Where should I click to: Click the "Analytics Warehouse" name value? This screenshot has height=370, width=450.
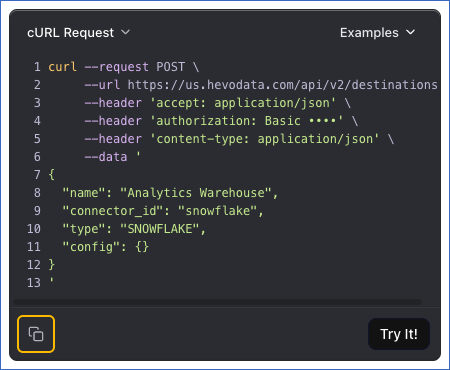coord(196,193)
